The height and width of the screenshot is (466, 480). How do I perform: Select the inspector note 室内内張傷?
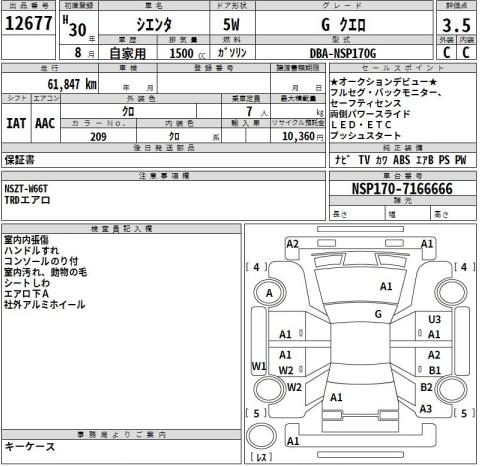26,240
